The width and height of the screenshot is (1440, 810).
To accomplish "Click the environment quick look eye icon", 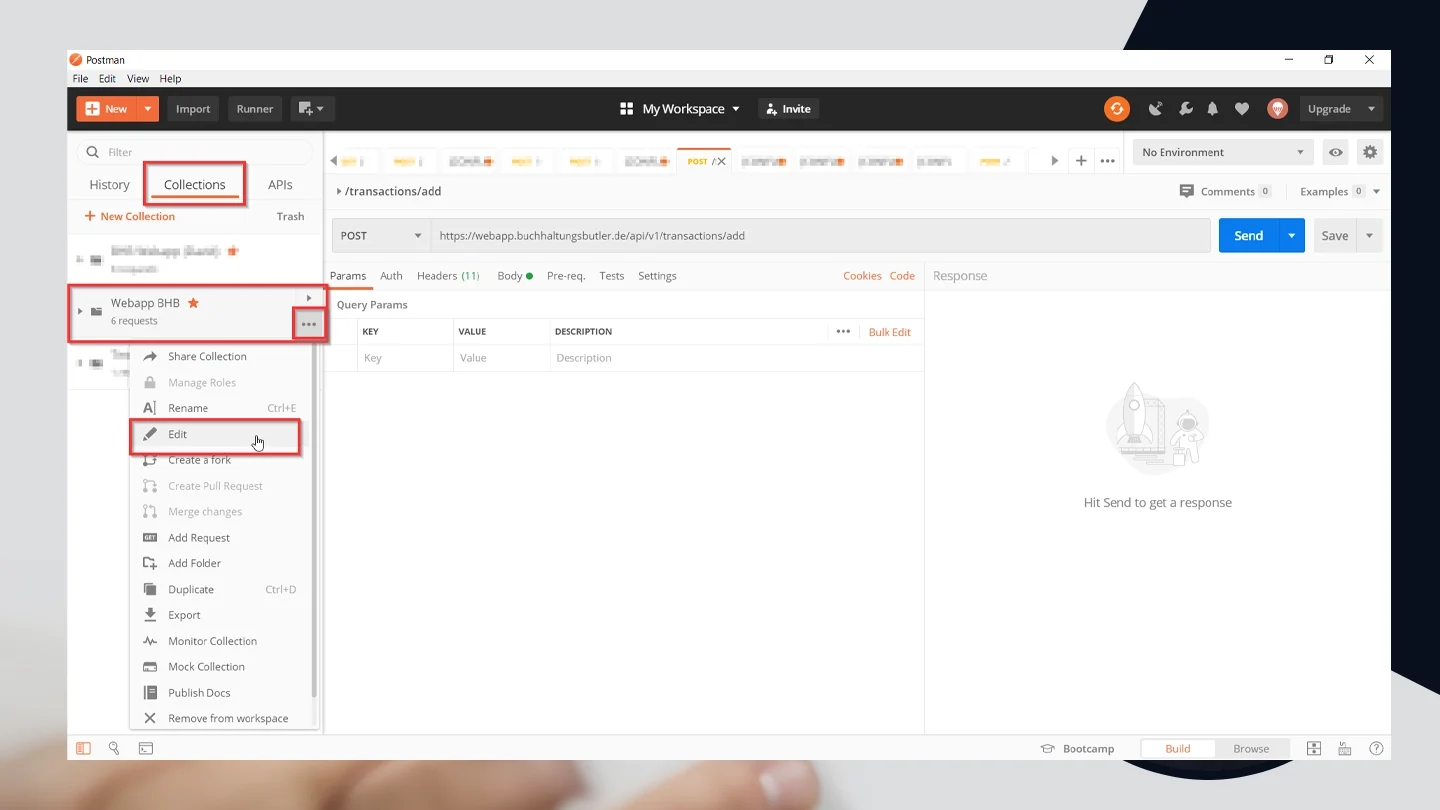I will point(1336,152).
